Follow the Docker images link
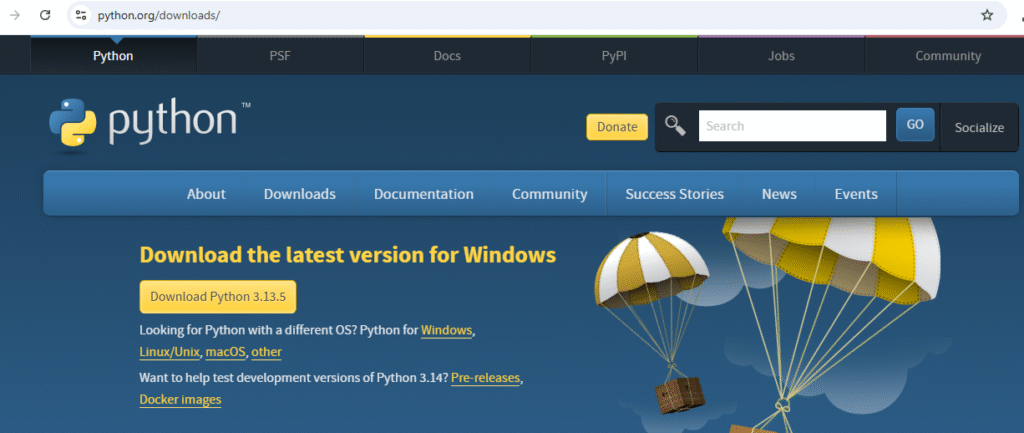Screen dimensions: 1024x433 point(180,399)
